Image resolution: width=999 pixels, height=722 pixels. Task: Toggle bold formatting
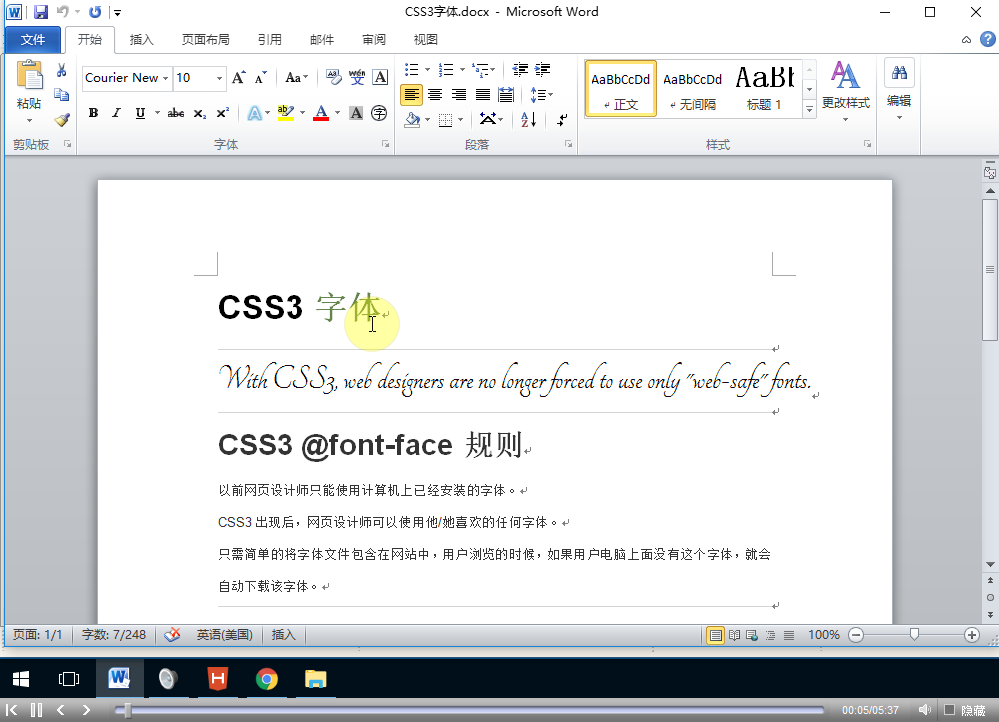click(x=92, y=112)
